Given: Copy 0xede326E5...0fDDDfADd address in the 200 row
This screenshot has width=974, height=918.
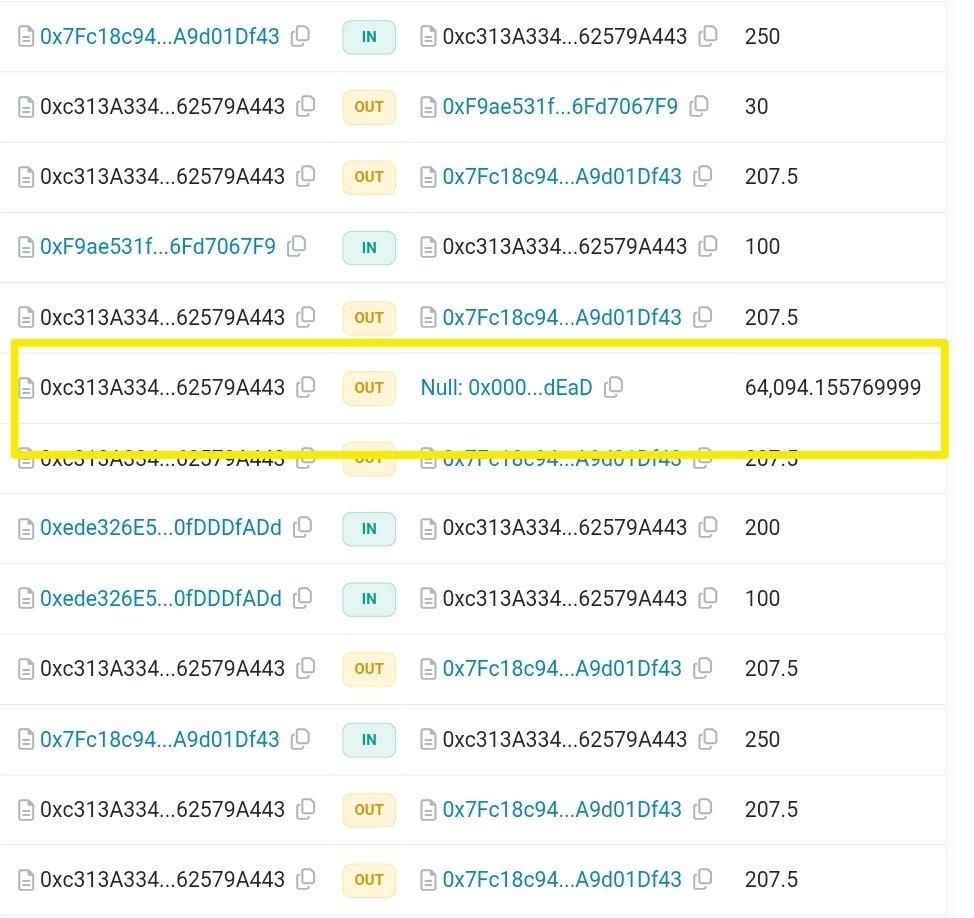Looking at the screenshot, I should click(x=303, y=527).
